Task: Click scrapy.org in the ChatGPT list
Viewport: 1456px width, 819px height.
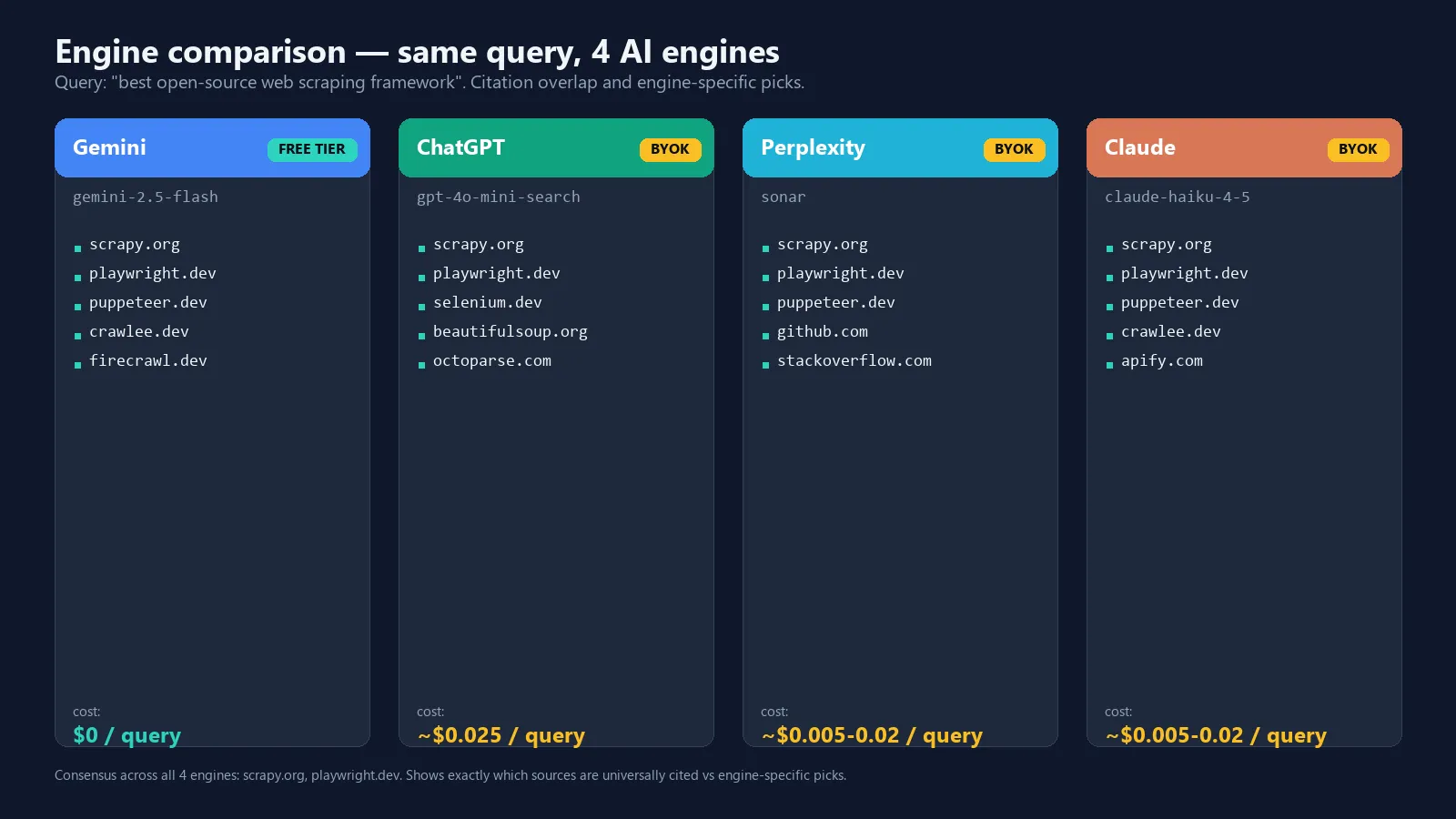Action: point(479,244)
